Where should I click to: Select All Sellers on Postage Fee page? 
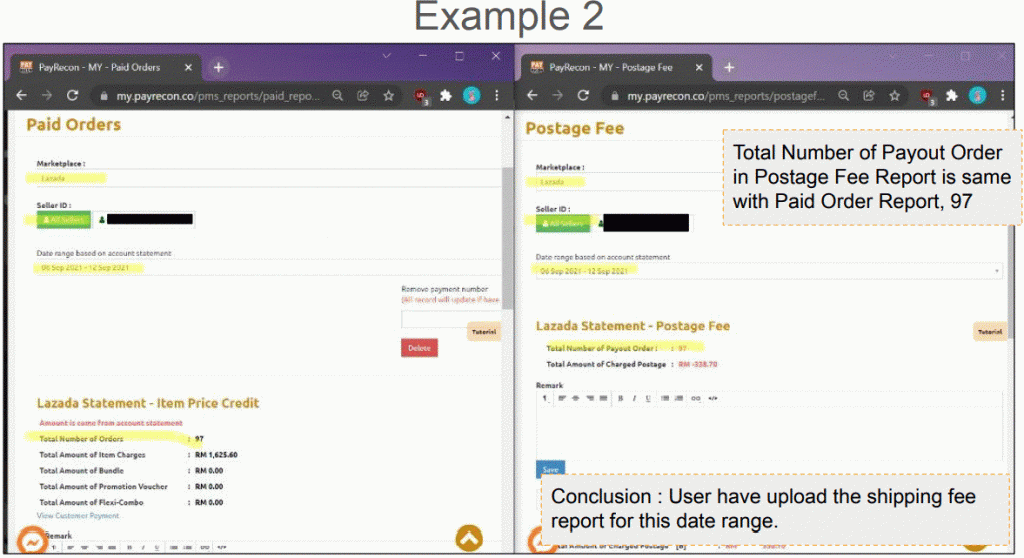coord(563,223)
